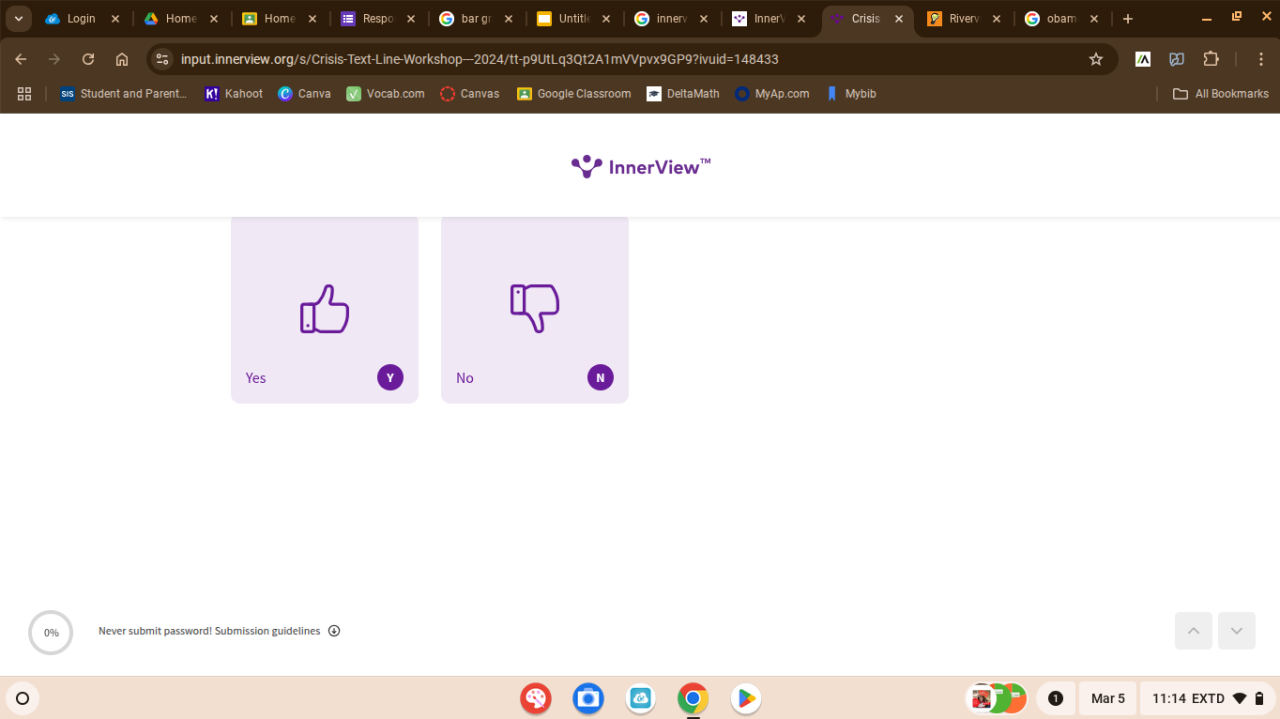Bookmark this page with the star
1280x719 pixels.
(x=1096, y=59)
